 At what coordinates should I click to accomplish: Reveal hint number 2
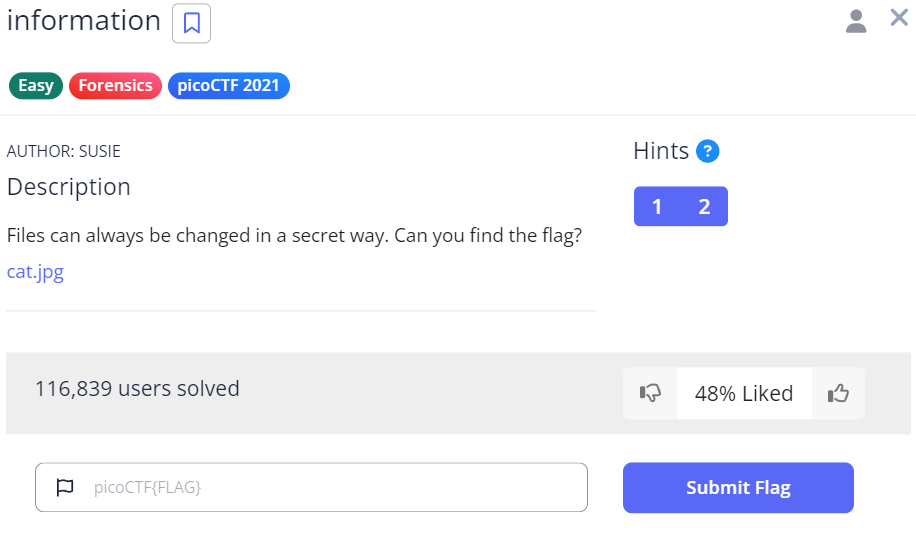pyautogui.click(x=704, y=207)
